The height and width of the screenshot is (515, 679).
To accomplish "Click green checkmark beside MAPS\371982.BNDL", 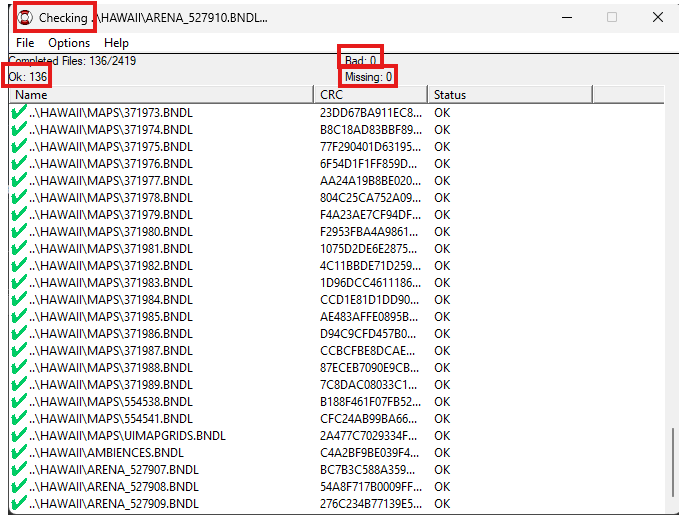I will coord(19,266).
